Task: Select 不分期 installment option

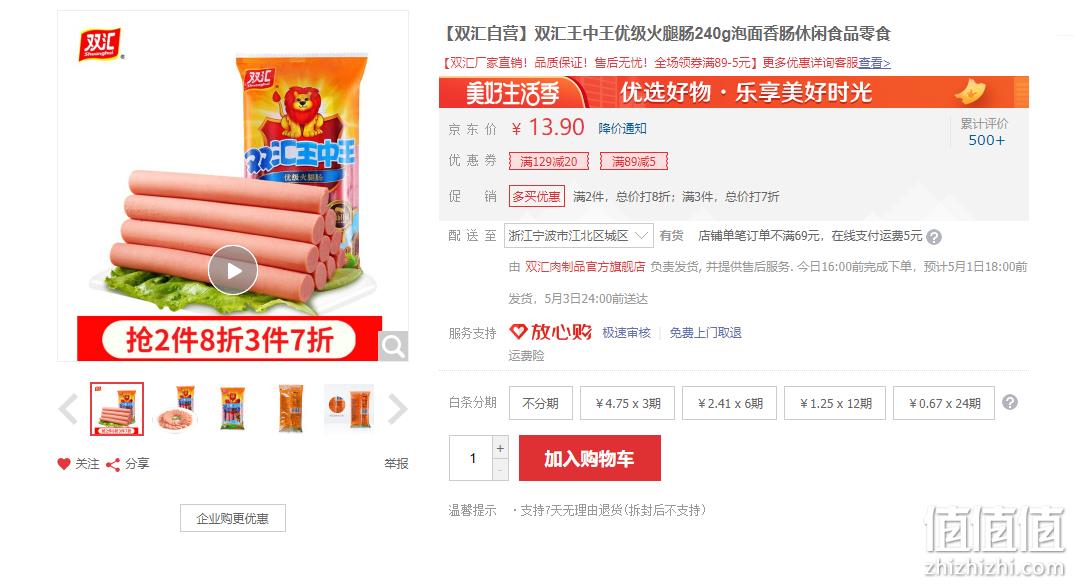Action: pyautogui.click(x=540, y=403)
